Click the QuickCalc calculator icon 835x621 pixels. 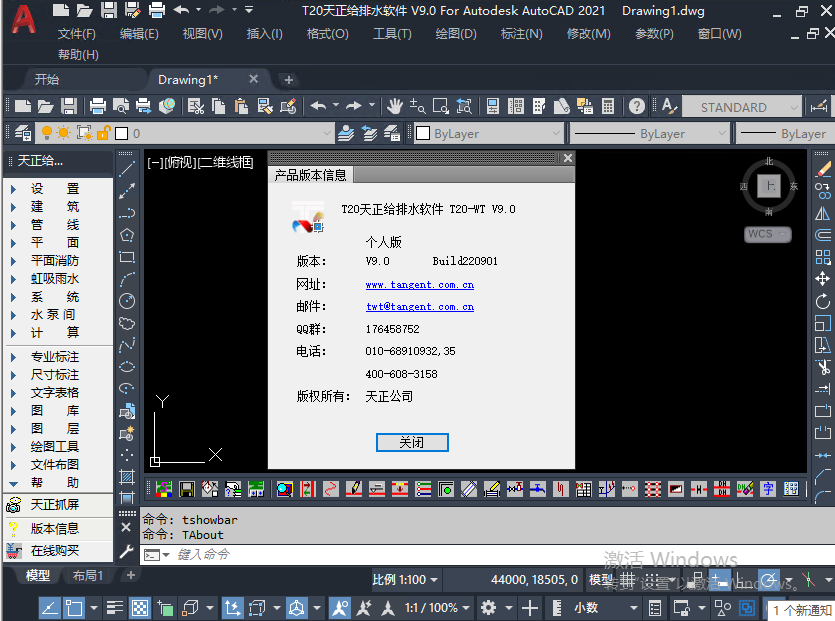[x=608, y=107]
